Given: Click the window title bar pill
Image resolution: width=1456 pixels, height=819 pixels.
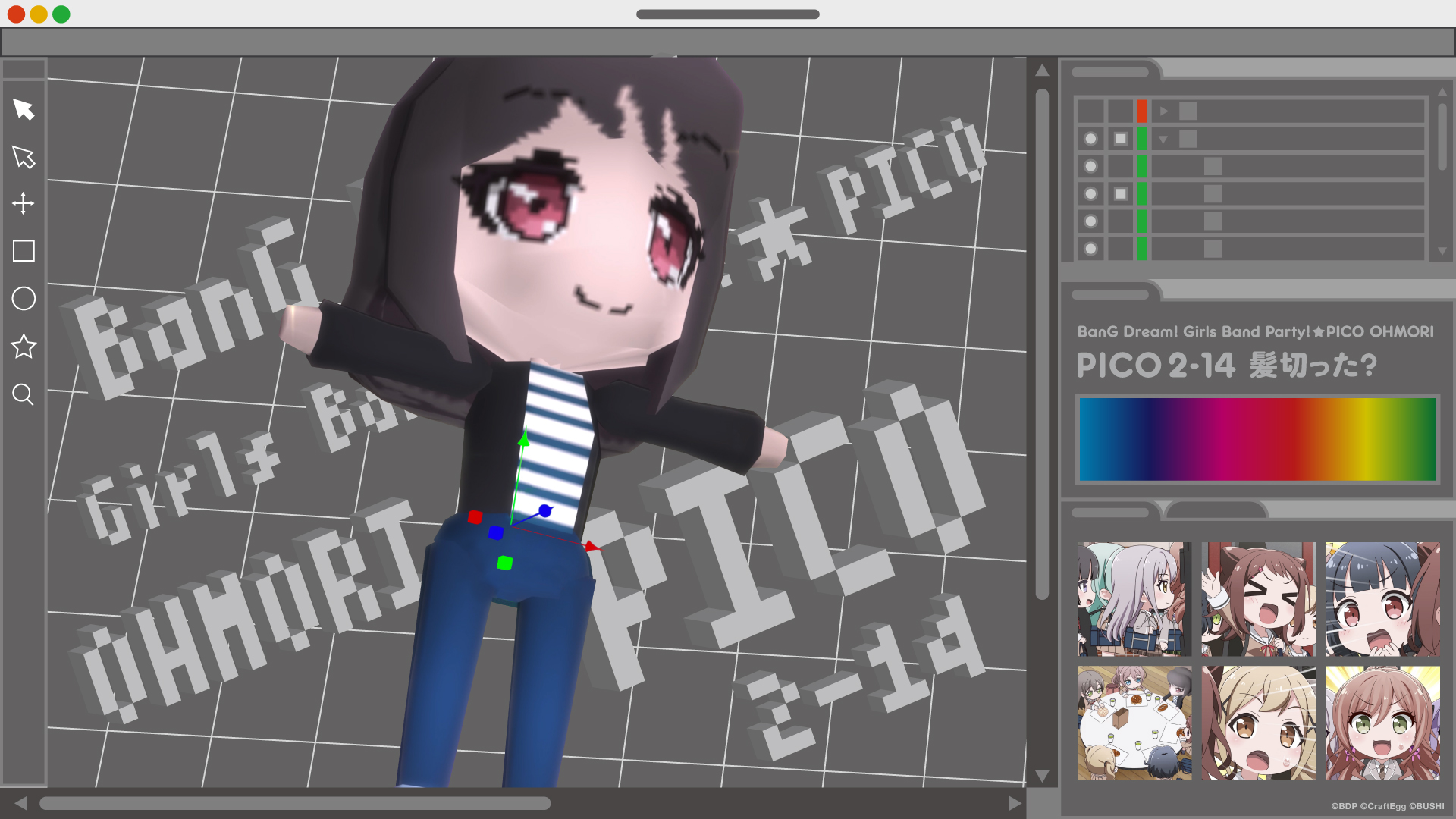Looking at the screenshot, I should [728, 14].
